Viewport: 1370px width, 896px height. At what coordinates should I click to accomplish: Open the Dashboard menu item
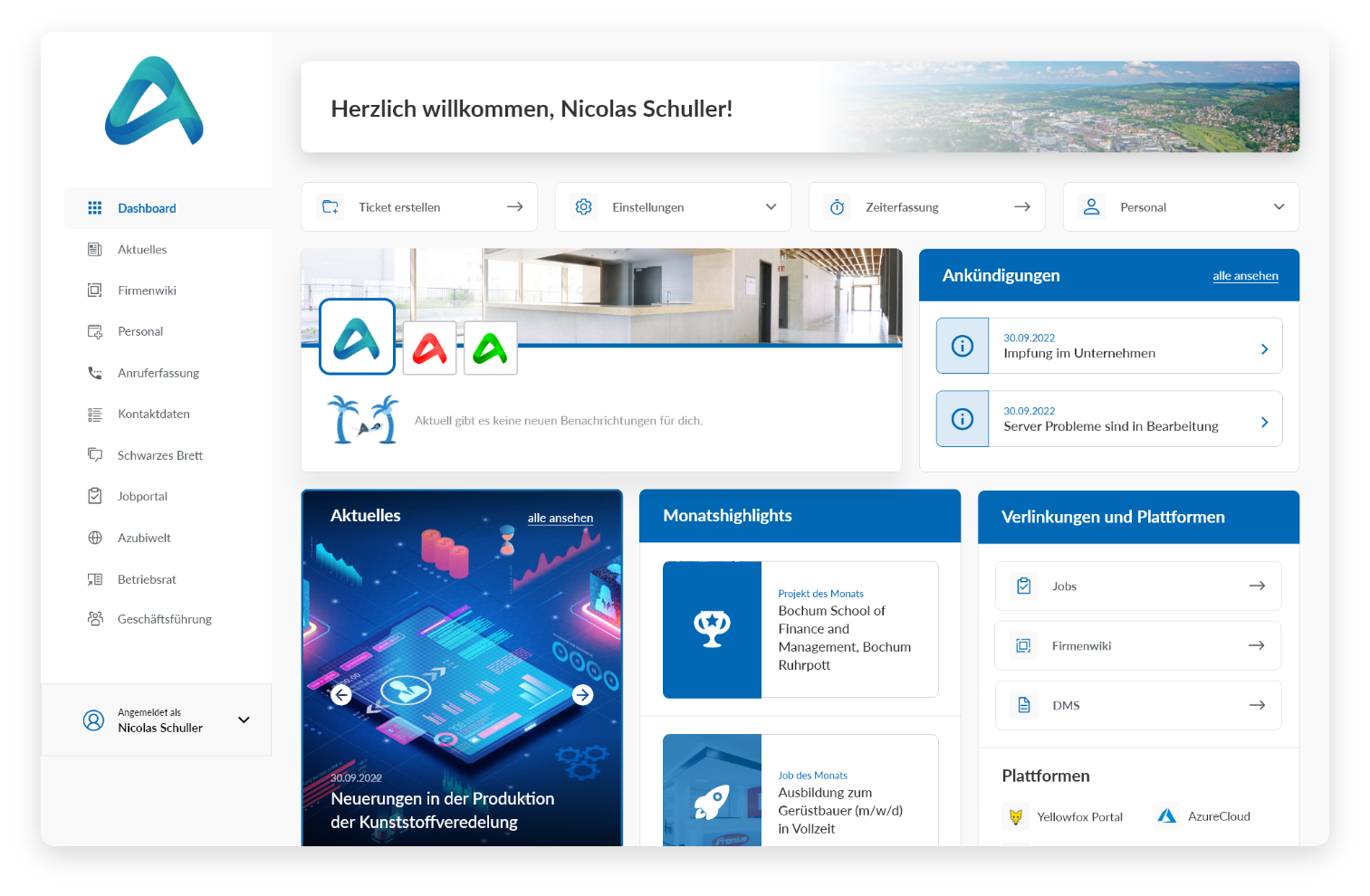[x=168, y=208]
